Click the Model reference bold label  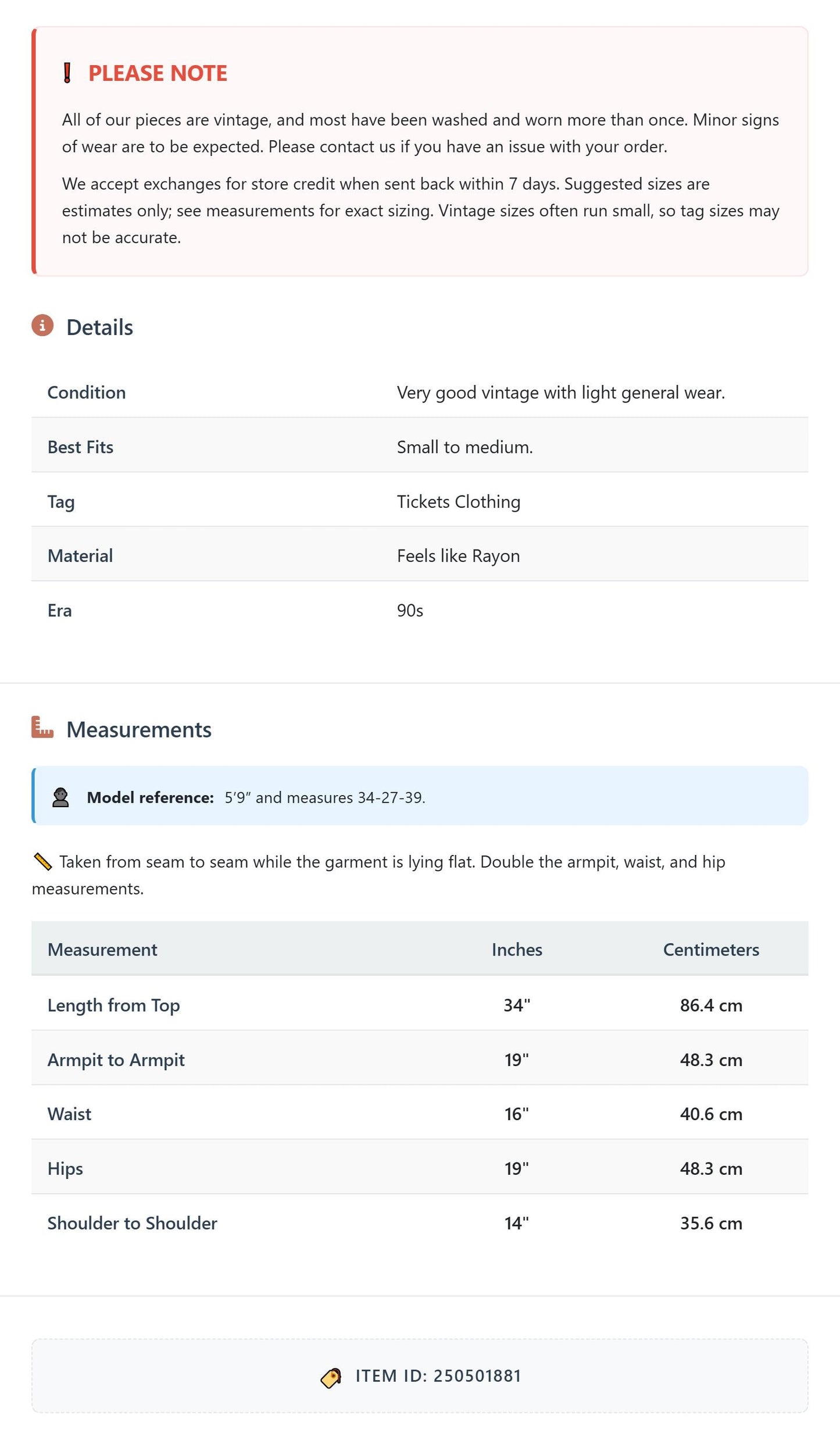pos(151,798)
